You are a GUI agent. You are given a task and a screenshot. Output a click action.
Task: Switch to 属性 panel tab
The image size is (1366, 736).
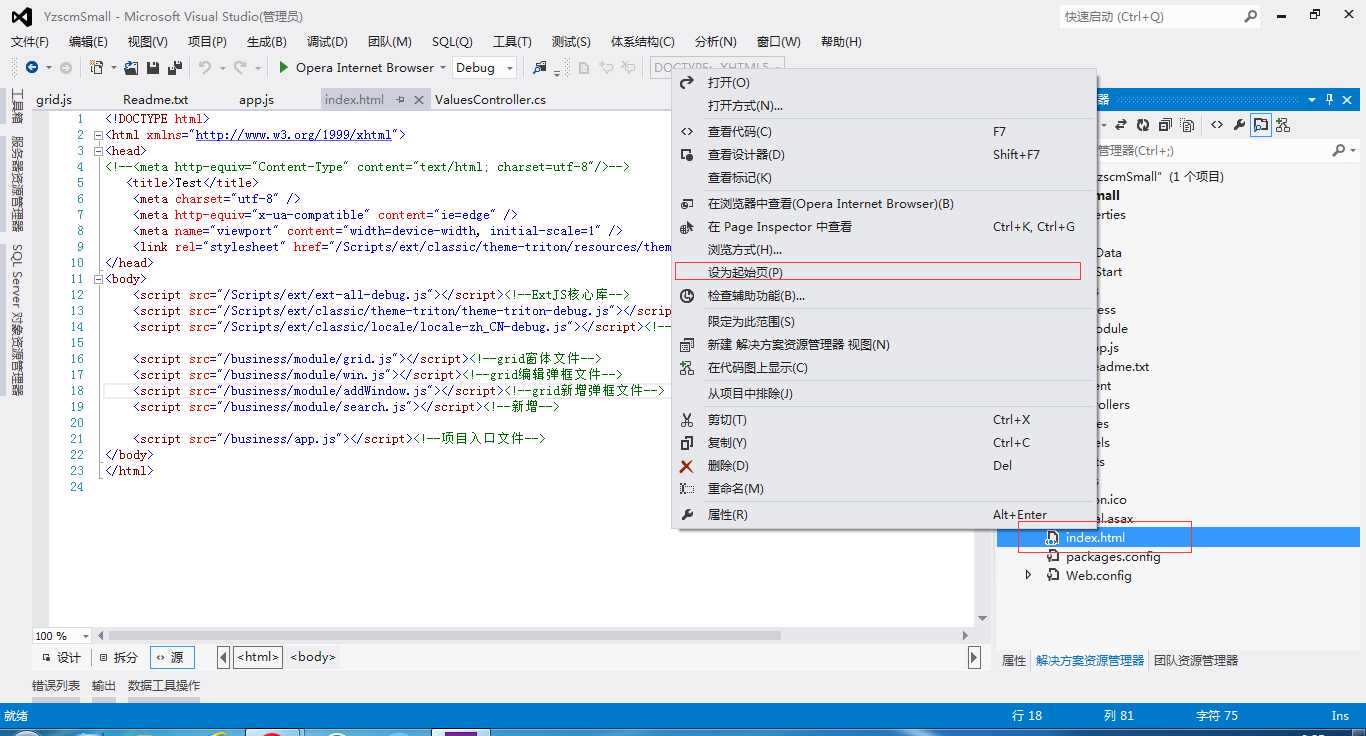click(x=1014, y=660)
